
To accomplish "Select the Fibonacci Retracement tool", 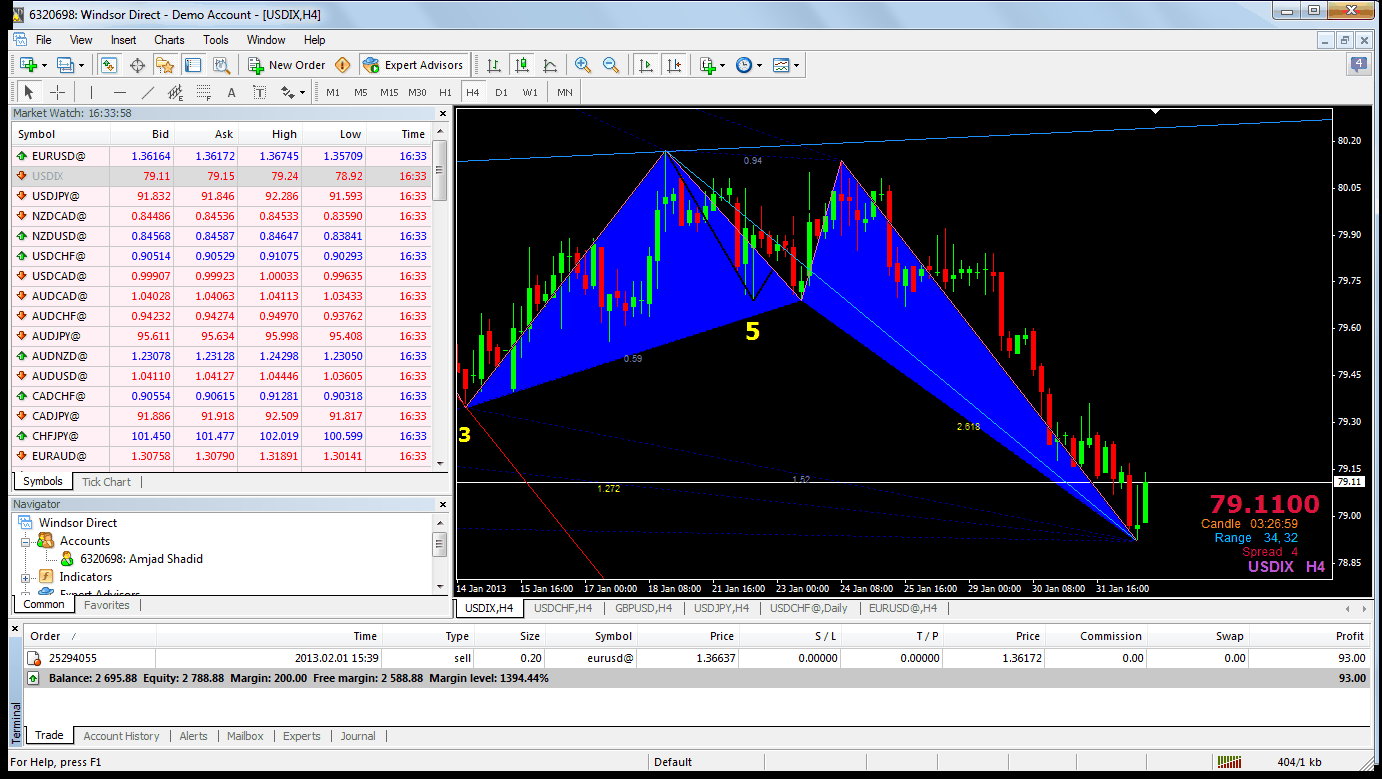I will click(203, 92).
